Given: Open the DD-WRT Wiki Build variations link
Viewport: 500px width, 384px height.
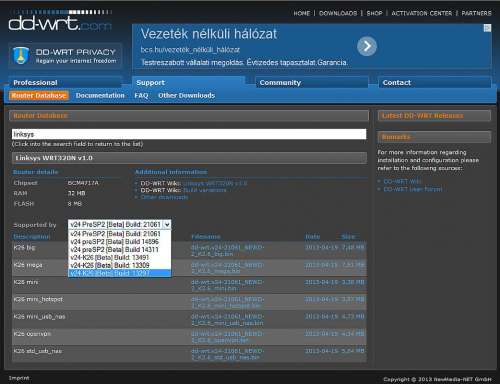Looking at the screenshot, I should pos(205,190).
